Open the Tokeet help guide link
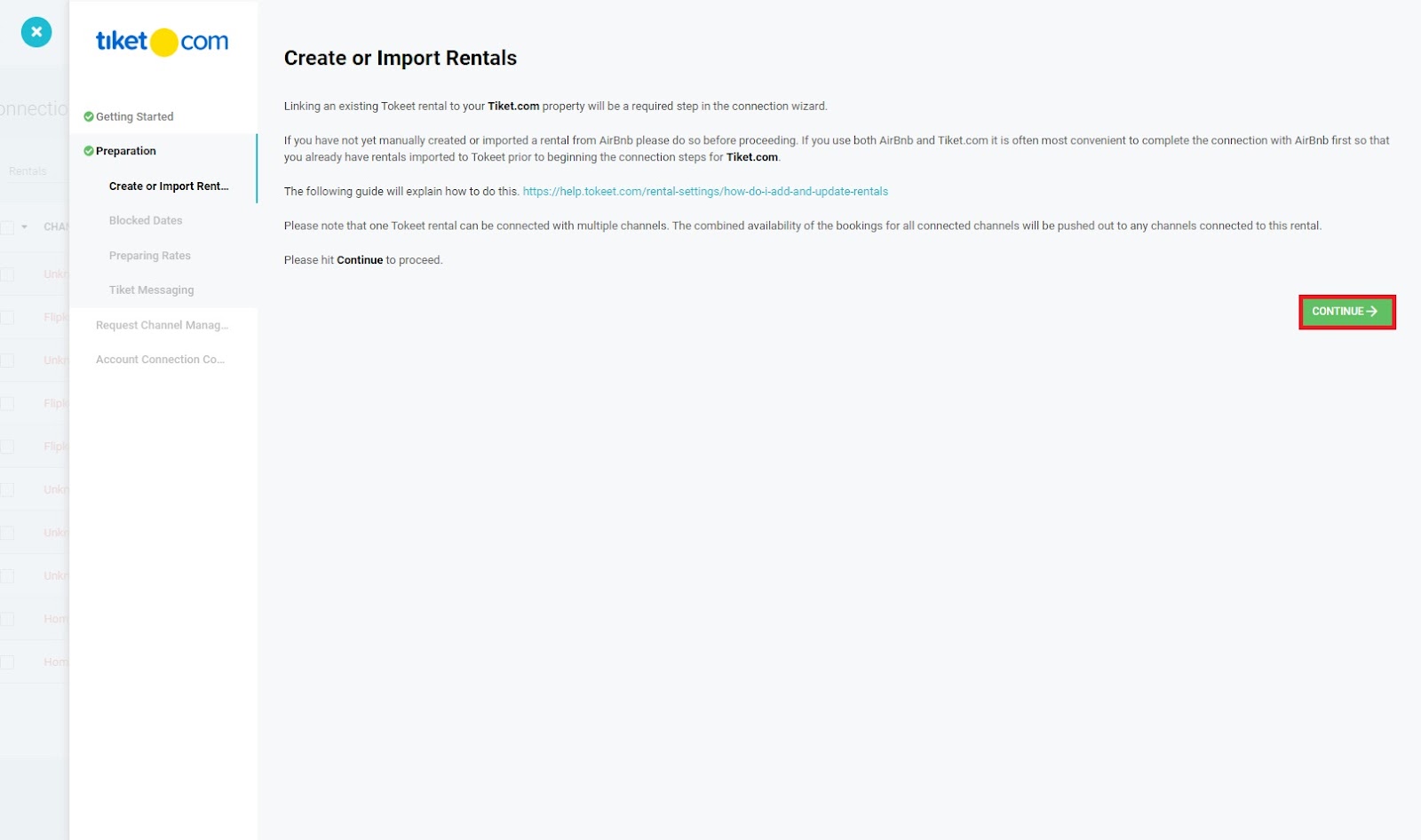Screen dimensions: 1421x840 705,192
